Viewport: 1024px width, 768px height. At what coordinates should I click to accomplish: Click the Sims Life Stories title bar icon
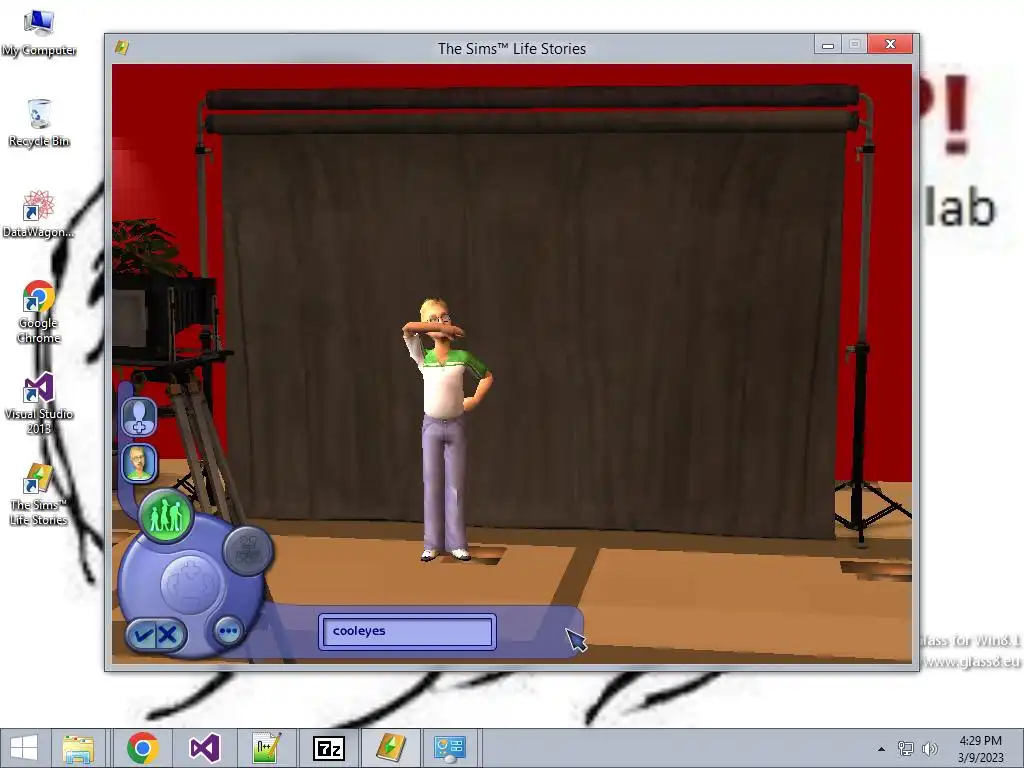(121, 48)
